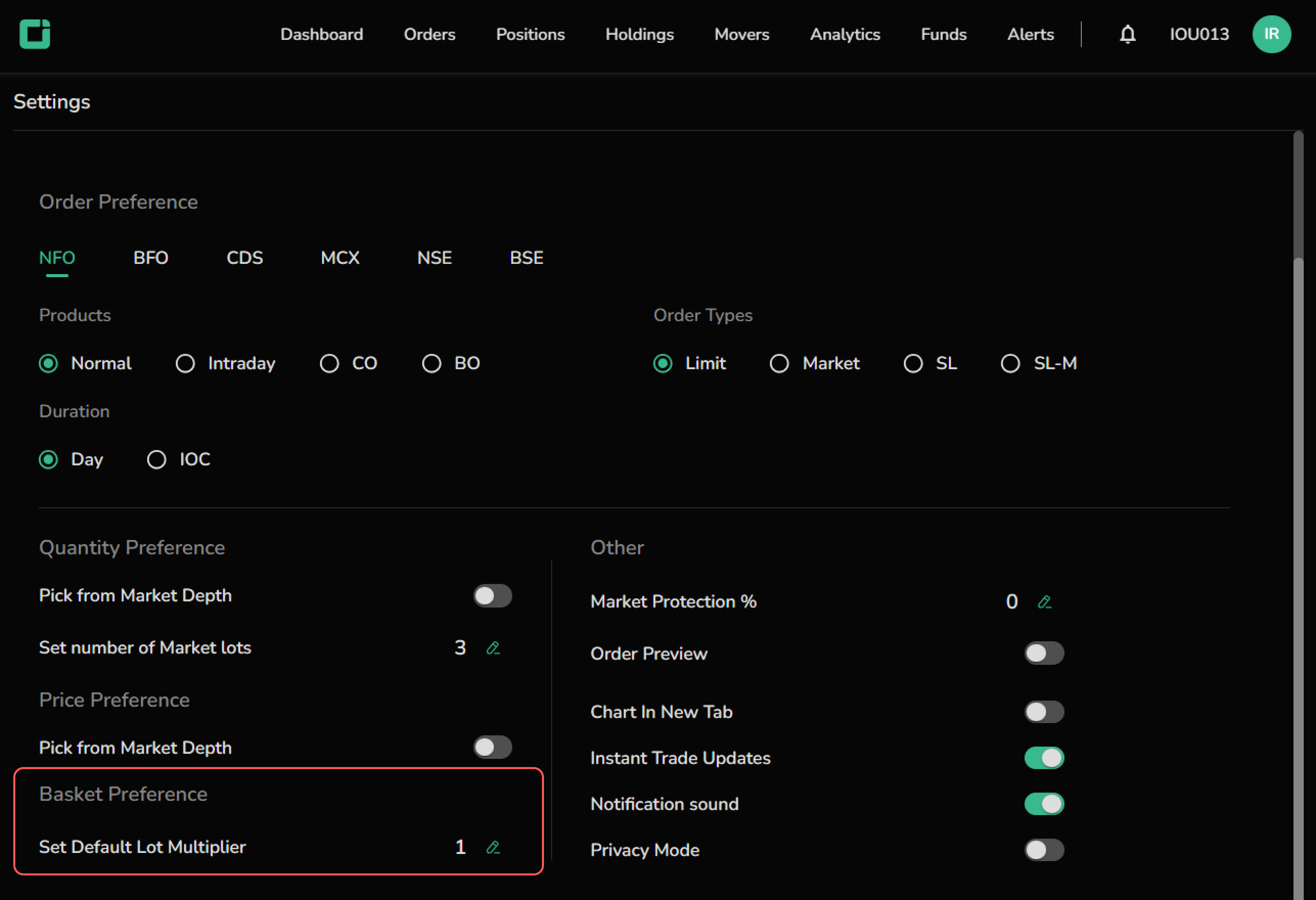Switch to CDS exchange tab
The image size is (1316, 900).
coord(244,258)
